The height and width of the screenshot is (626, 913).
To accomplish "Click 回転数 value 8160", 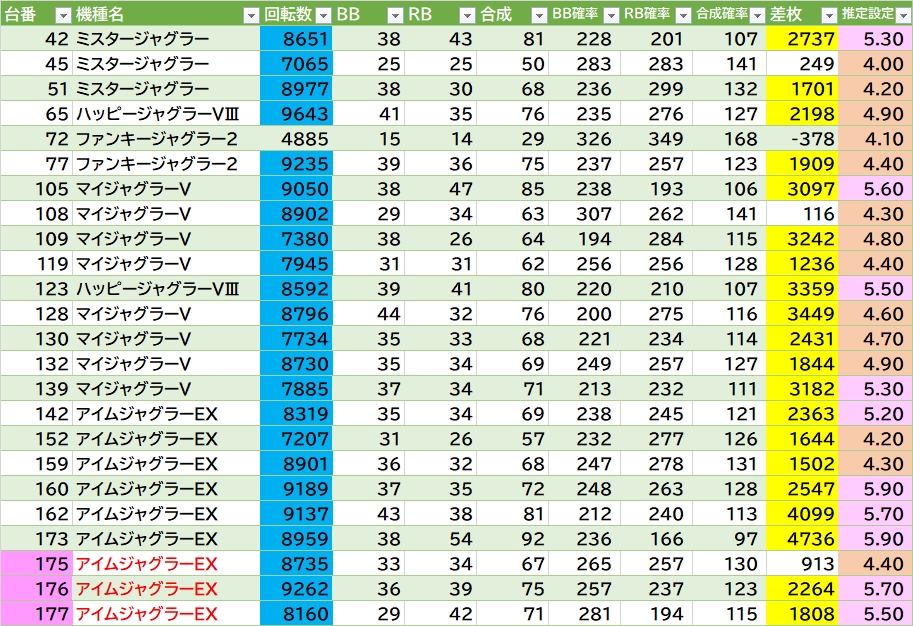I will click(296, 614).
